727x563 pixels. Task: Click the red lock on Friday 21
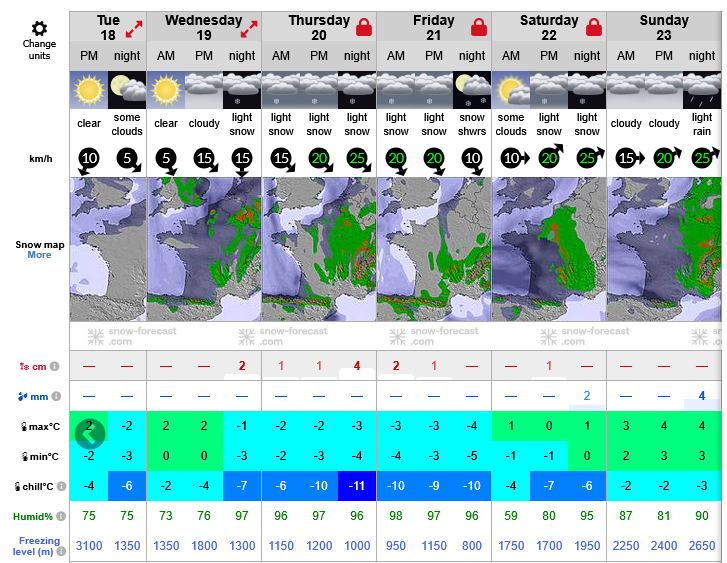click(x=479, y=27)
